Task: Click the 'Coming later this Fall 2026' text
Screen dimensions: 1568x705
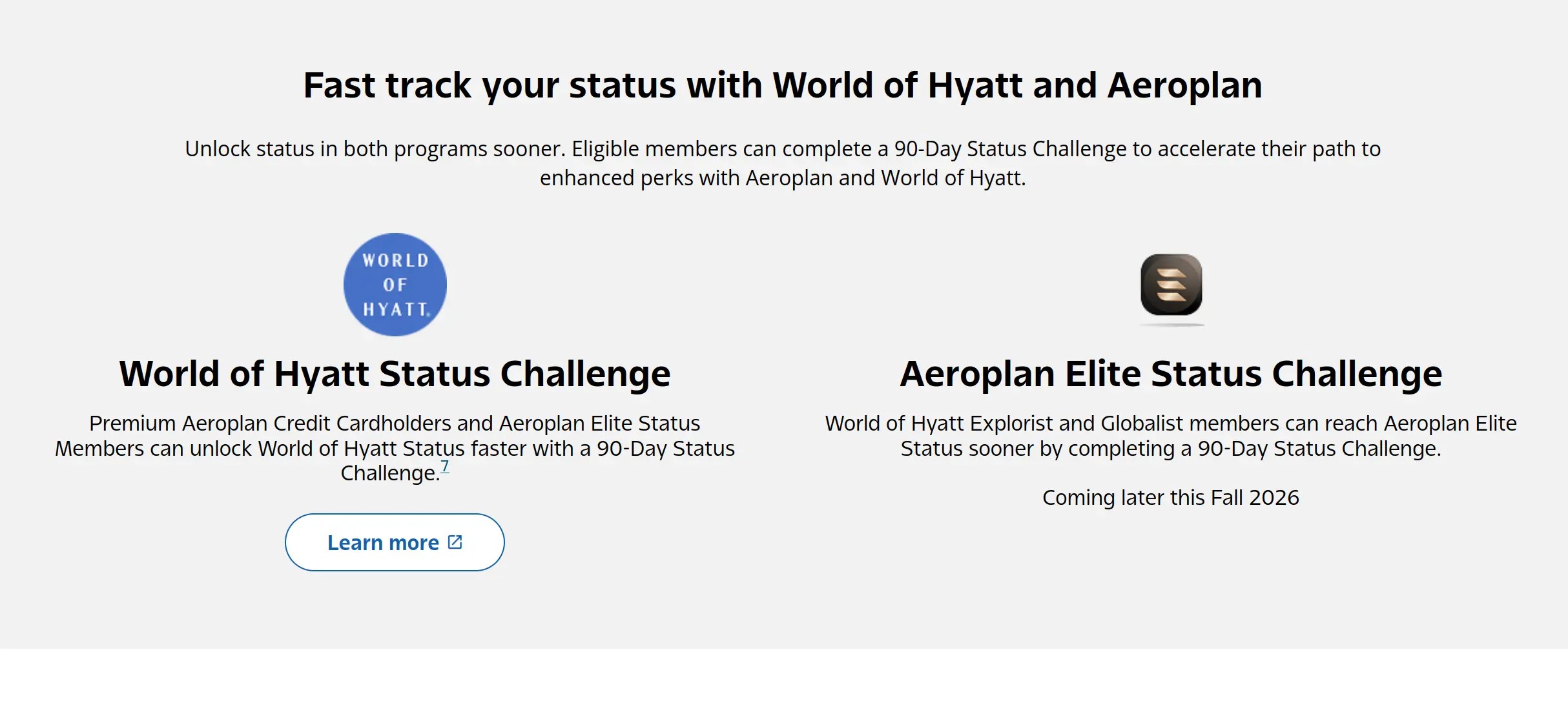Action: (1171, 498)
